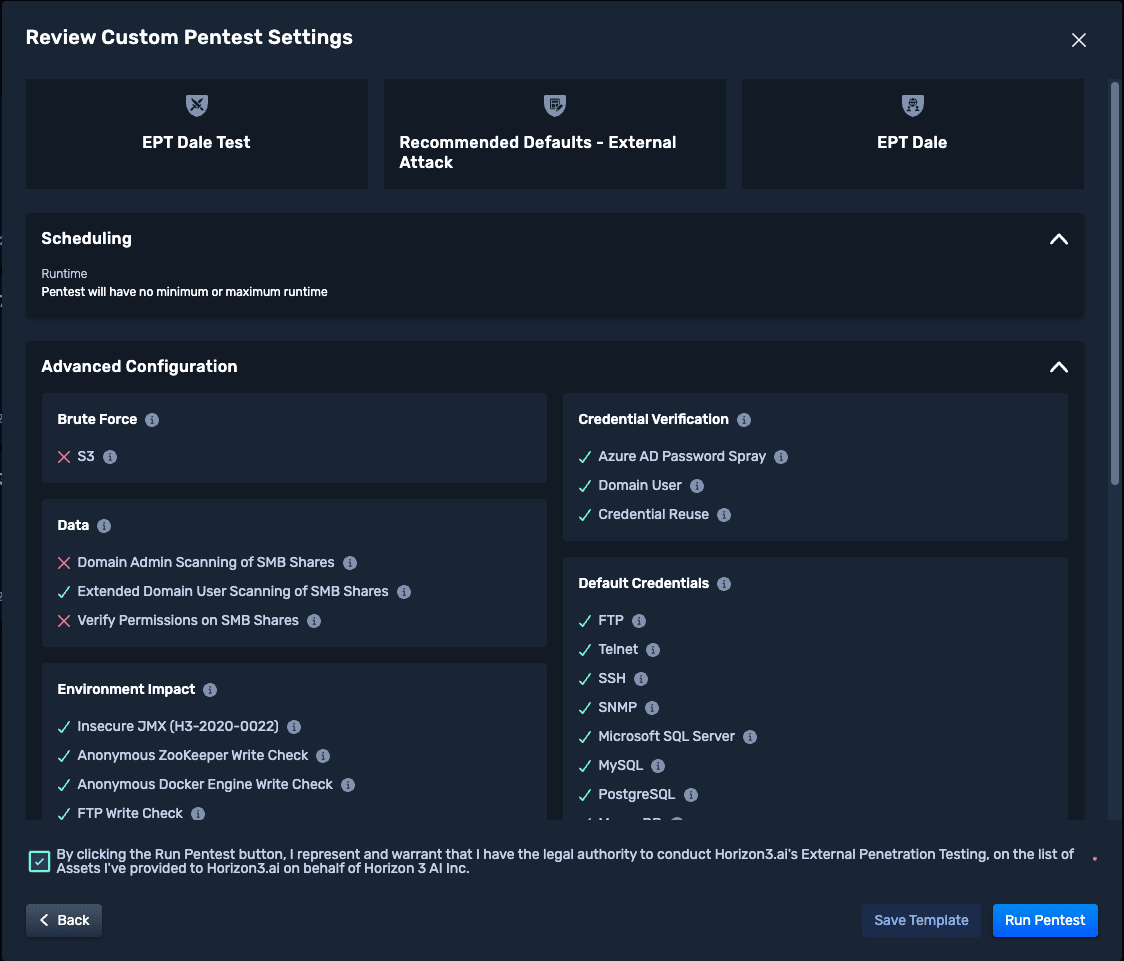This screenshot has width=1124, height=961.
Task: Uncheck the legal authority agreement checkbox
Action: (39, 861)
